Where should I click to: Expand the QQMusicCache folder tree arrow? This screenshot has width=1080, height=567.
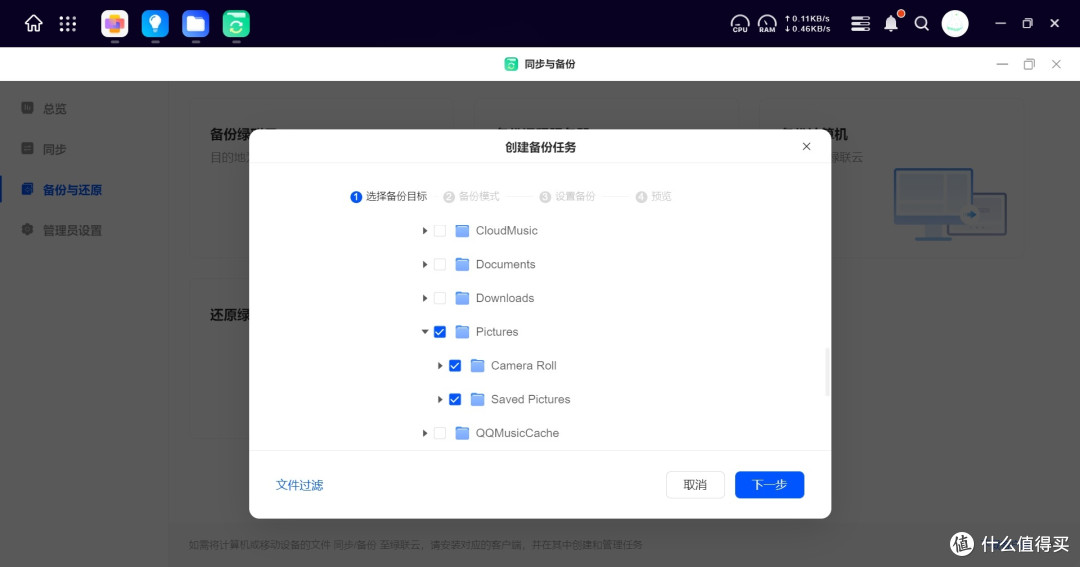pos(424,433)
